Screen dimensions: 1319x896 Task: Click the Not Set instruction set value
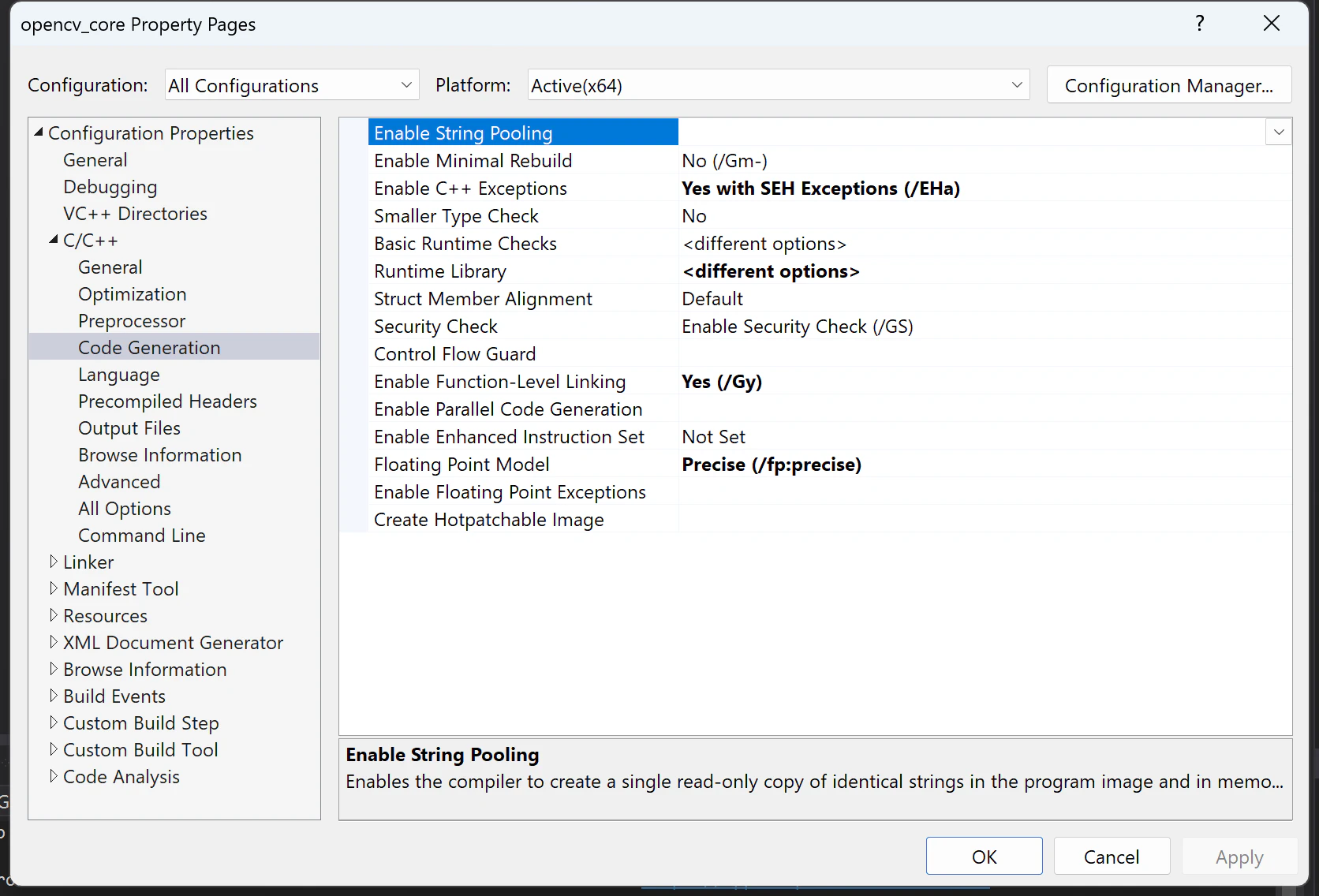(x=713, y=437)
